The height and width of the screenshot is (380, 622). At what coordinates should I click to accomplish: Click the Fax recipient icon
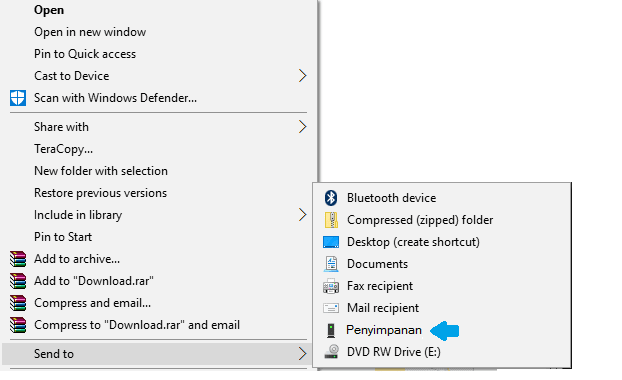pos(331,286)
